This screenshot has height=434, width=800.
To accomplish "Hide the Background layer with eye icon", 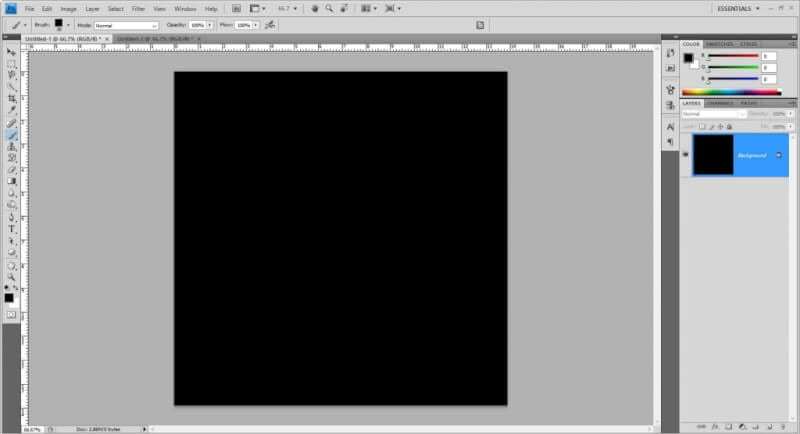I will pos(686,155).
